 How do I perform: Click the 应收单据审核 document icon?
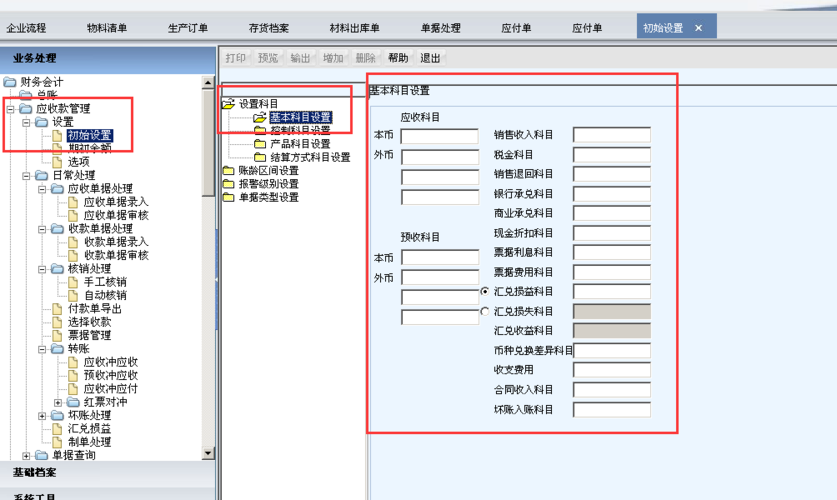coord(73,215)
